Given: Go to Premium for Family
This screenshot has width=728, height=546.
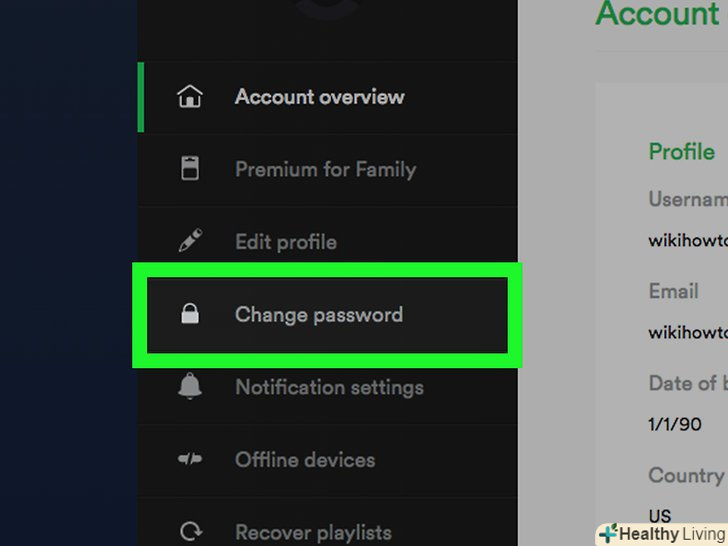Looking at the screenshot, I should click(x=325, y=169).
